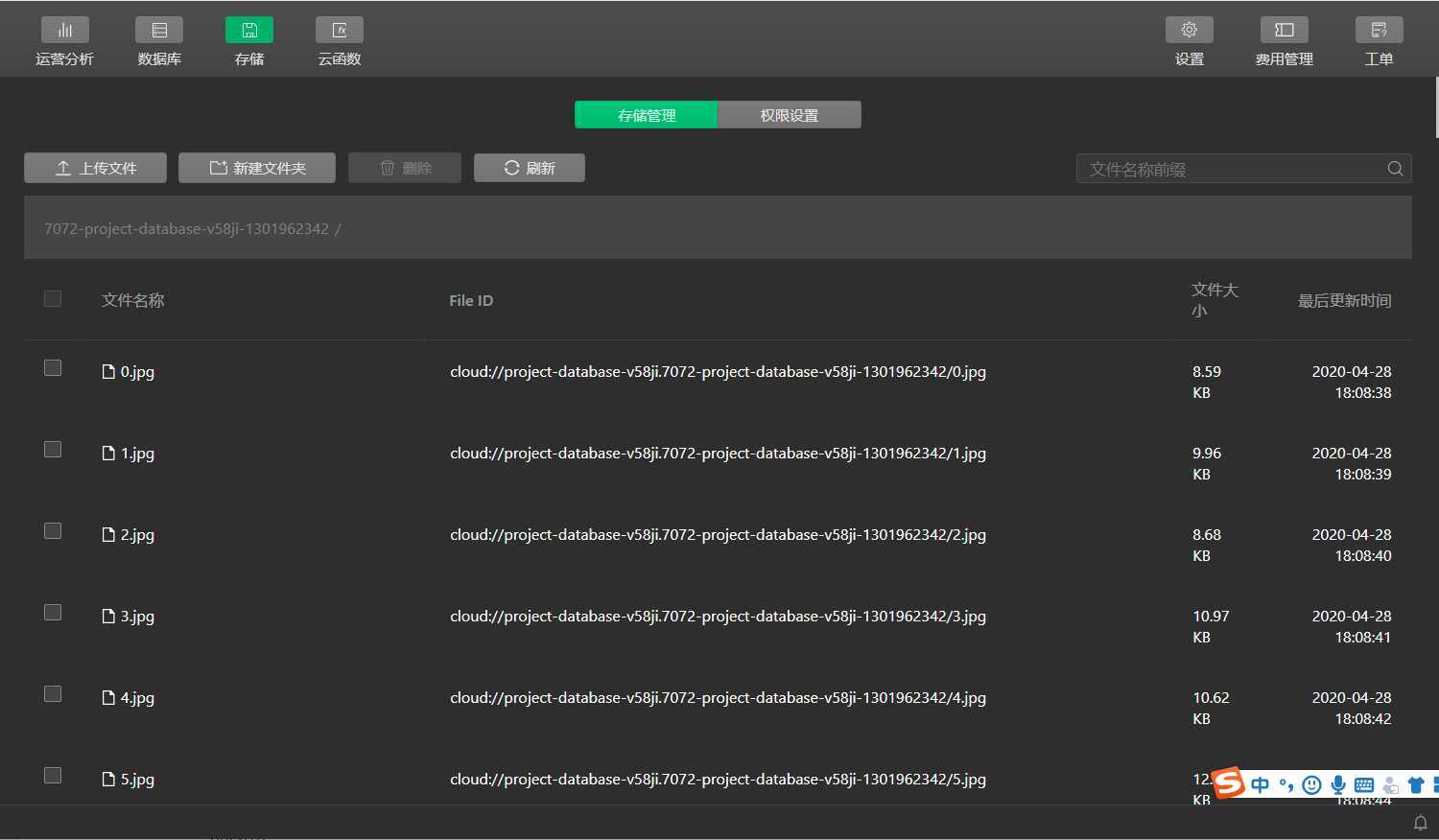The height and width of the screenshot is (840, 1439).
Task: Click the 7072-project-database breadcrumb path
Action: pyautogui.click(x=187, y=229)
